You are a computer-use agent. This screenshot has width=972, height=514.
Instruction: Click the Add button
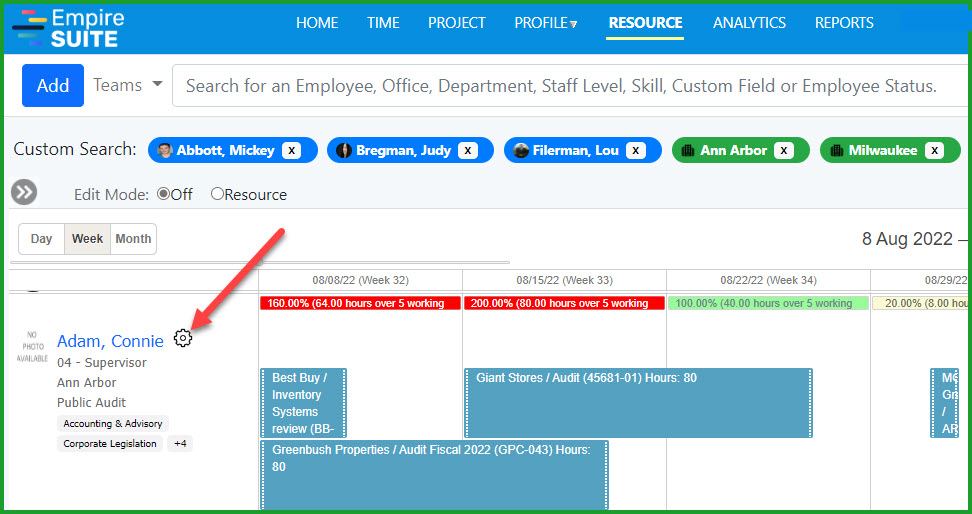[53, 86]
